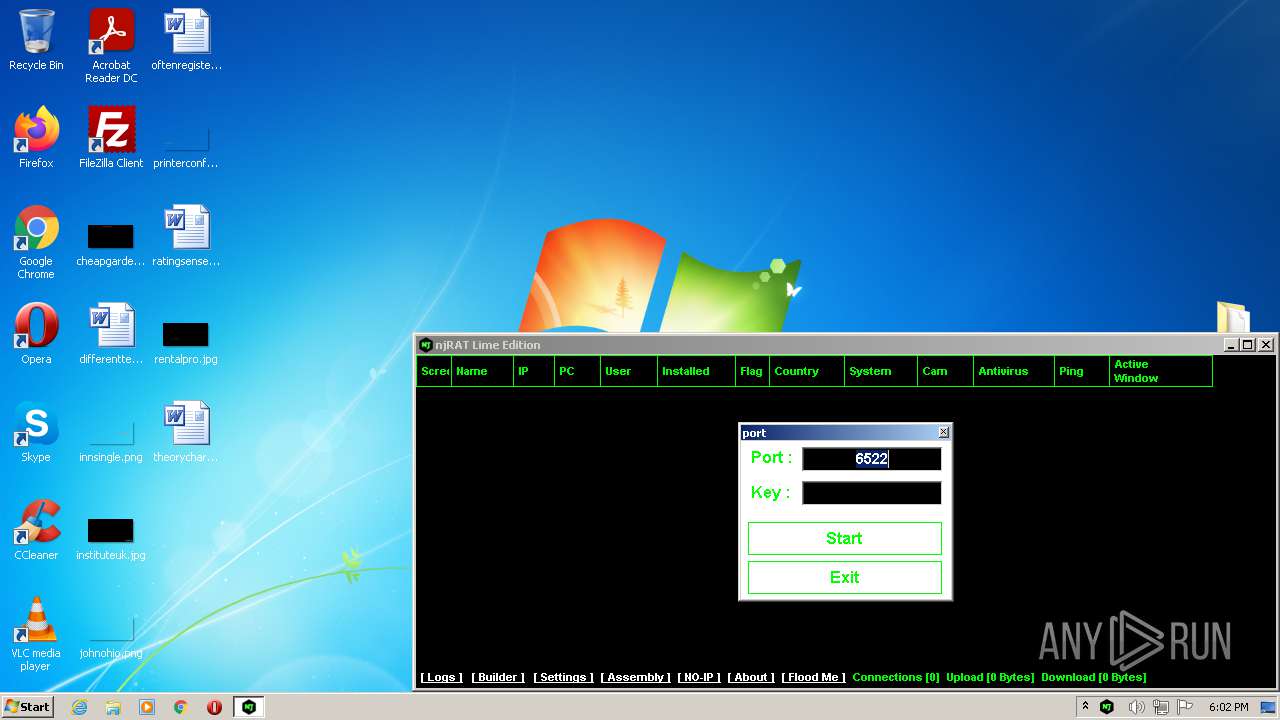The height and width of the screenshot is (720, 1280).
Task: Launch the CCleaner desktop shortcut
Action: coord(36,530)
